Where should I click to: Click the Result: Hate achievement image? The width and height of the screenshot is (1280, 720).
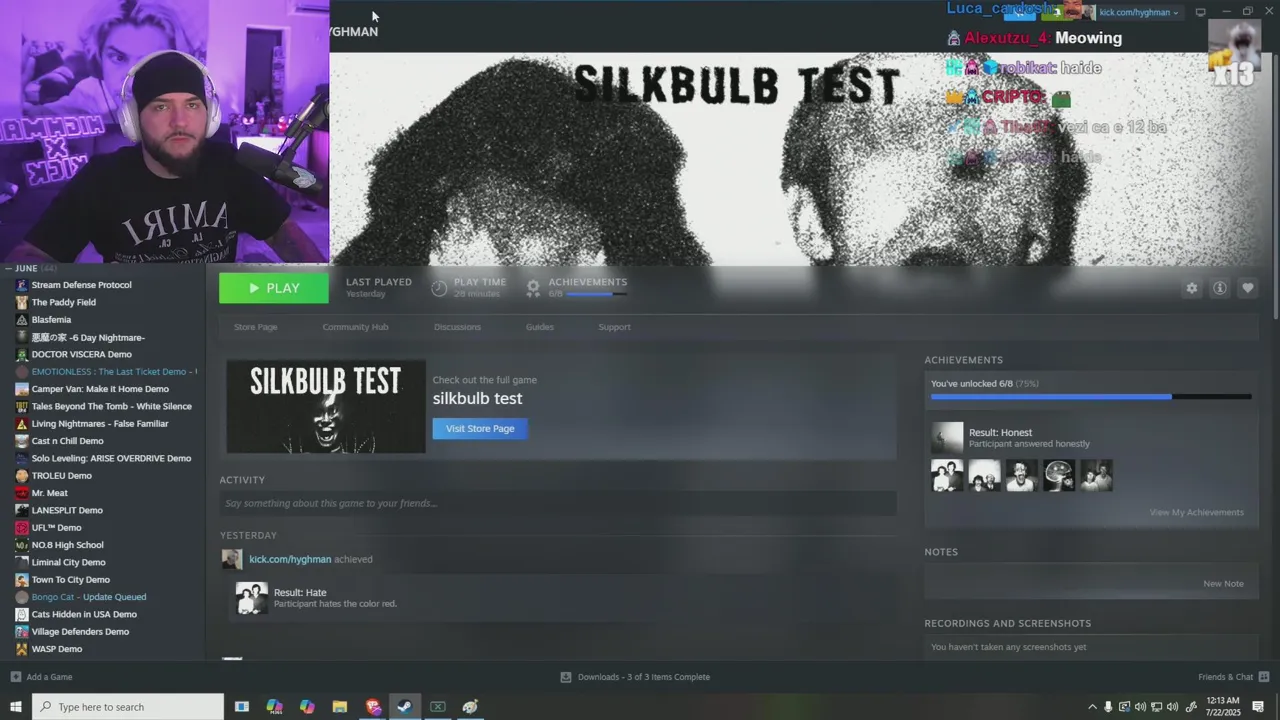coord(251,598)
